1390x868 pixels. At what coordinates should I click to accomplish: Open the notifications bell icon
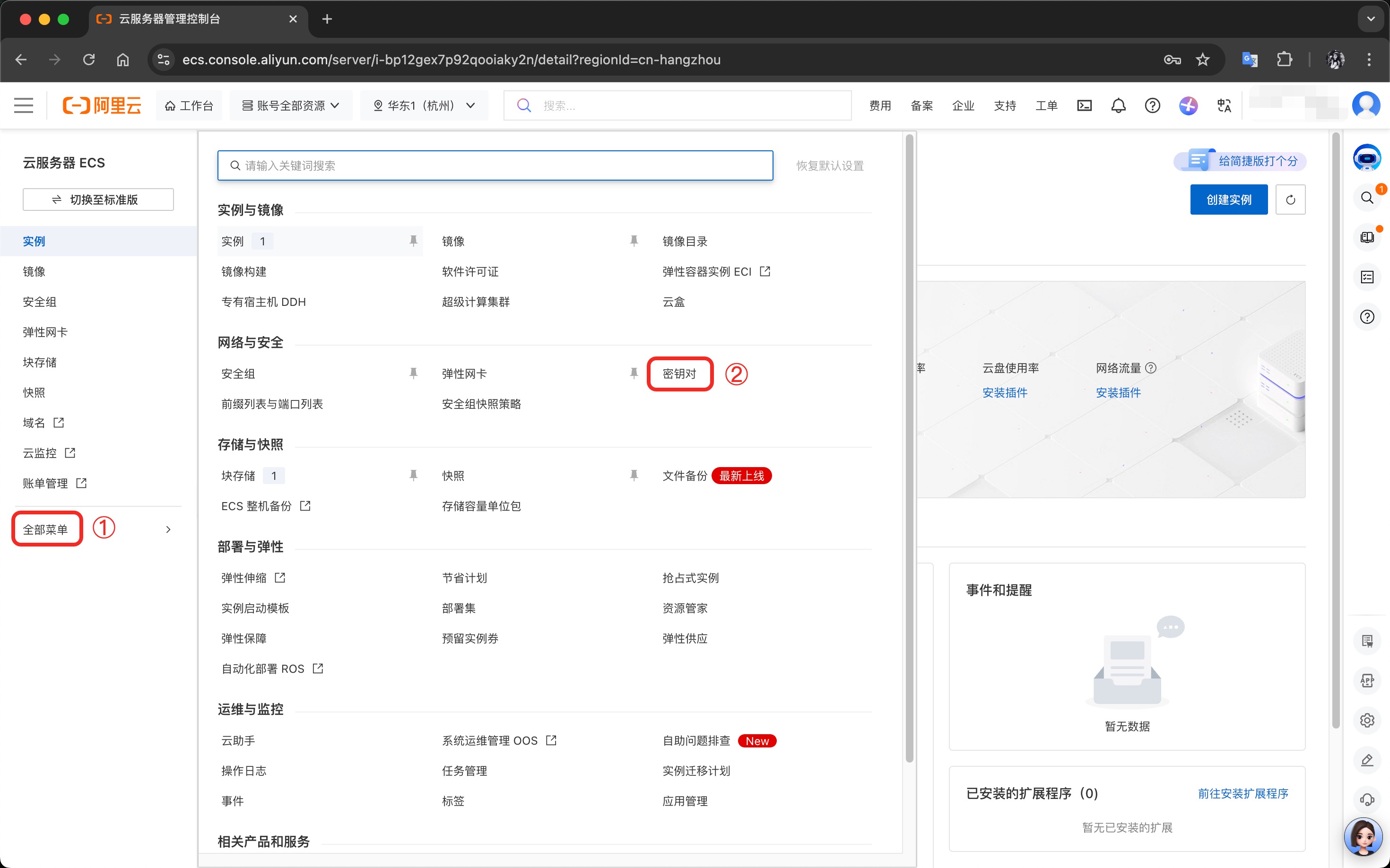pyautogui.click(x=1118, y=105)
